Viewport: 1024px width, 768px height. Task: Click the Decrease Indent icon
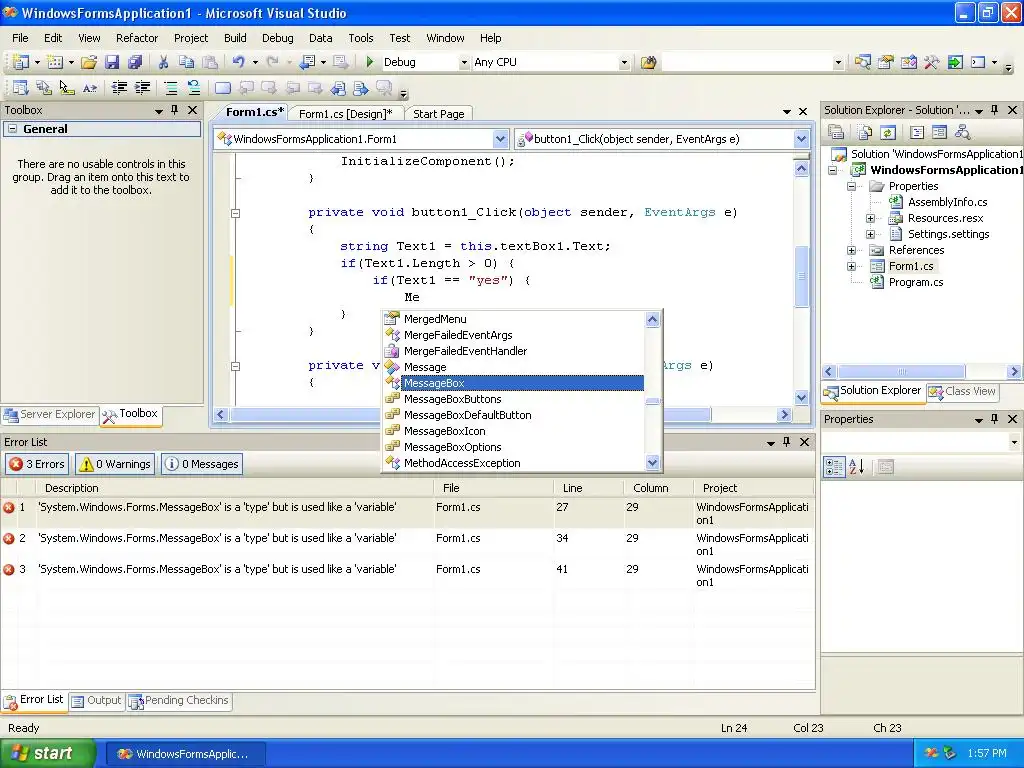119,88
